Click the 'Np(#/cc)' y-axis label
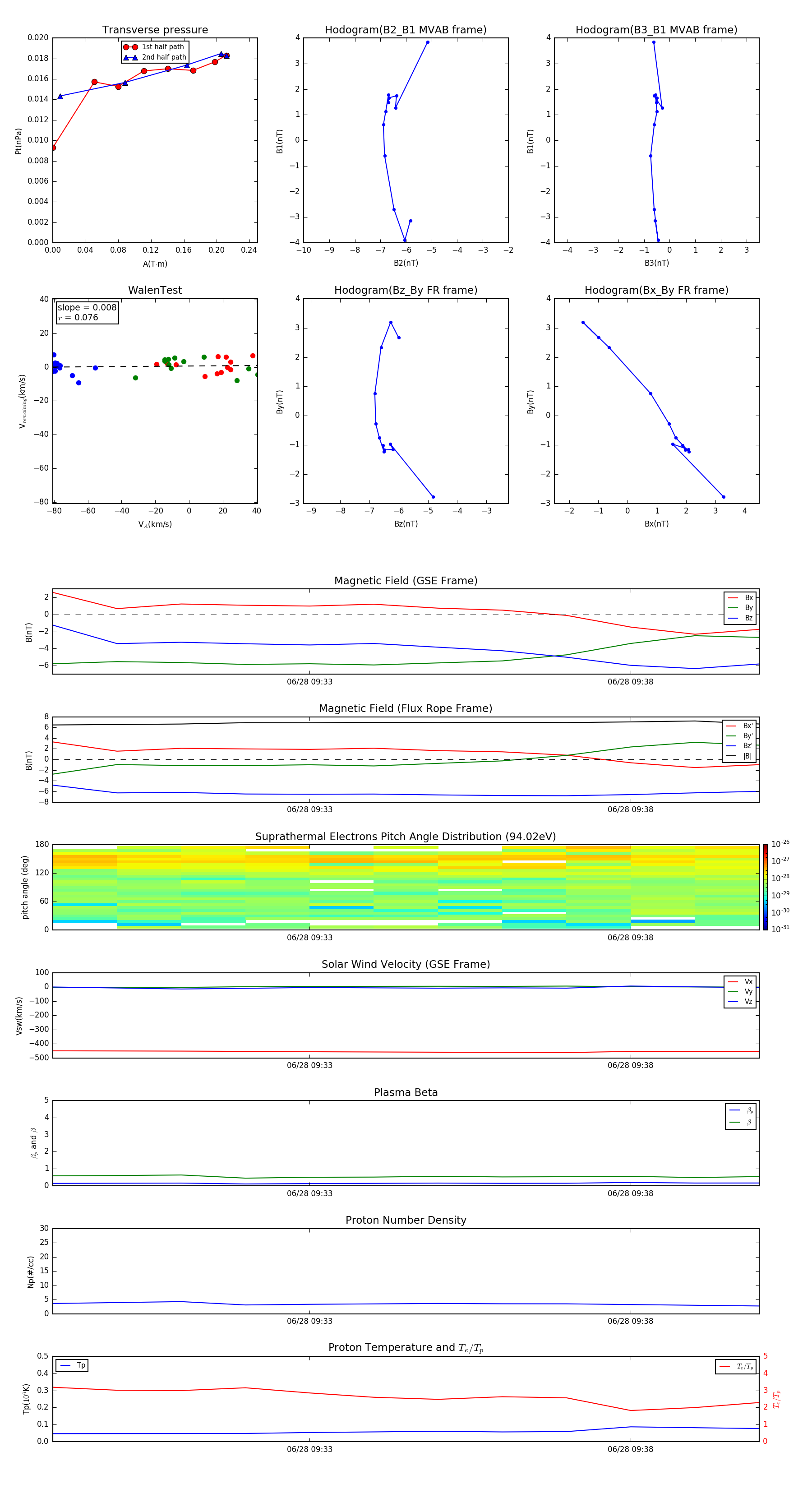812x1489 pixels. 31,1271
